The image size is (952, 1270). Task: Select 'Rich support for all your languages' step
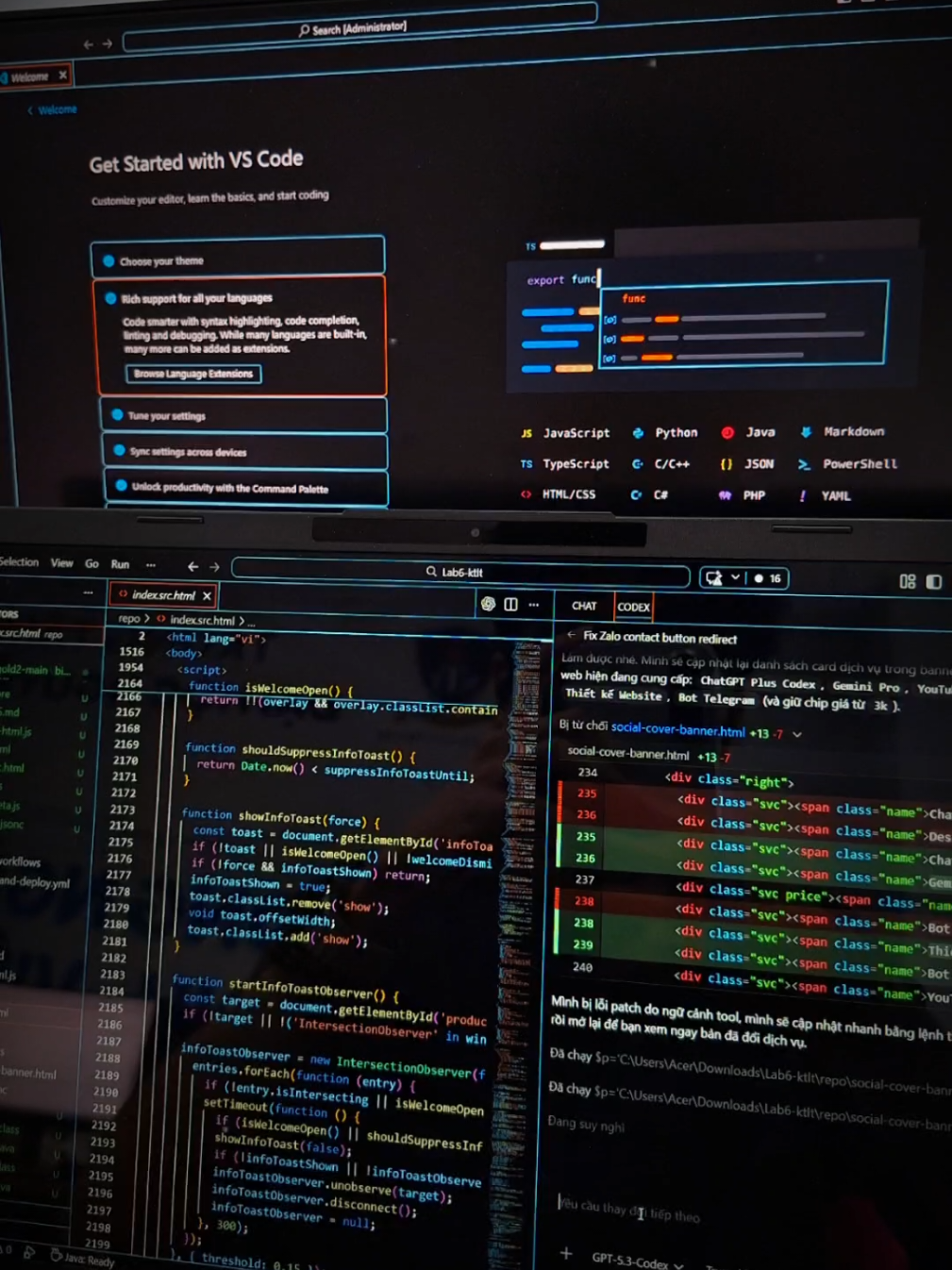pos(242,335)
